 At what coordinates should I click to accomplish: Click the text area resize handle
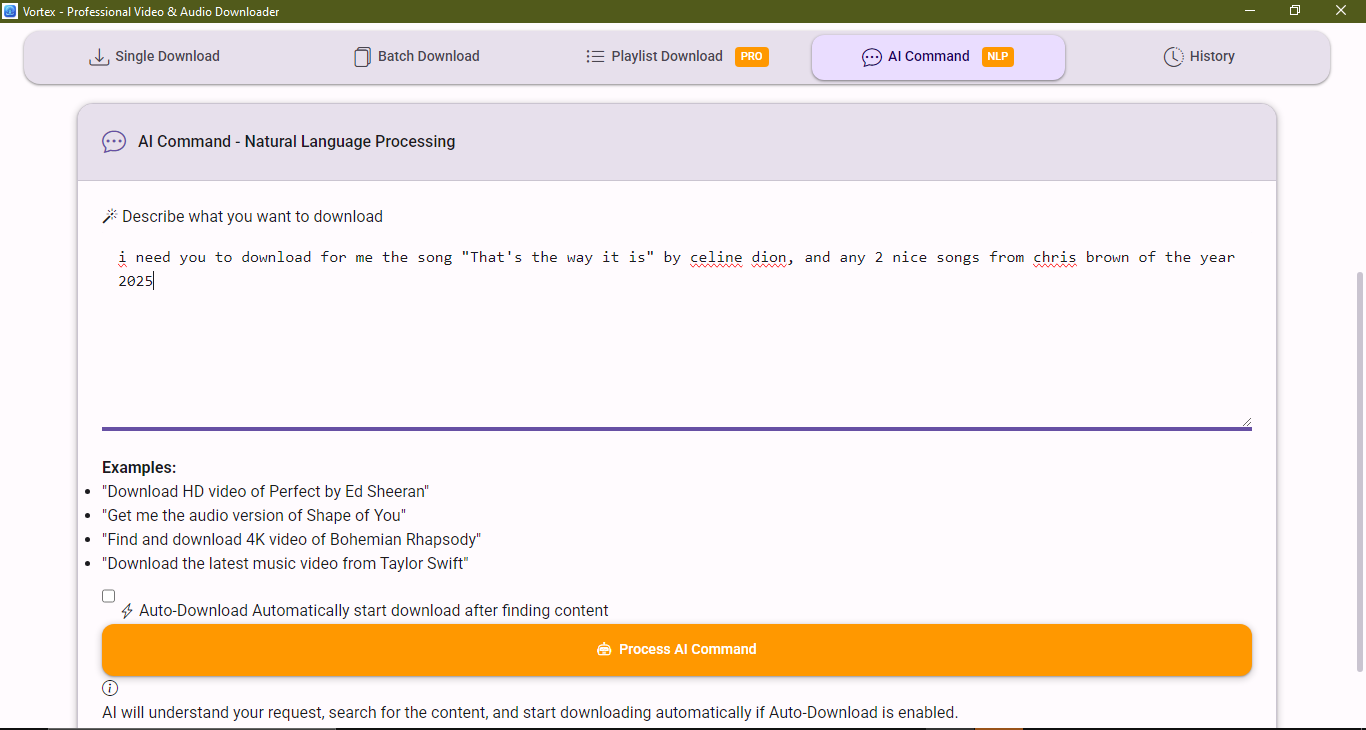click(1246, 422)
